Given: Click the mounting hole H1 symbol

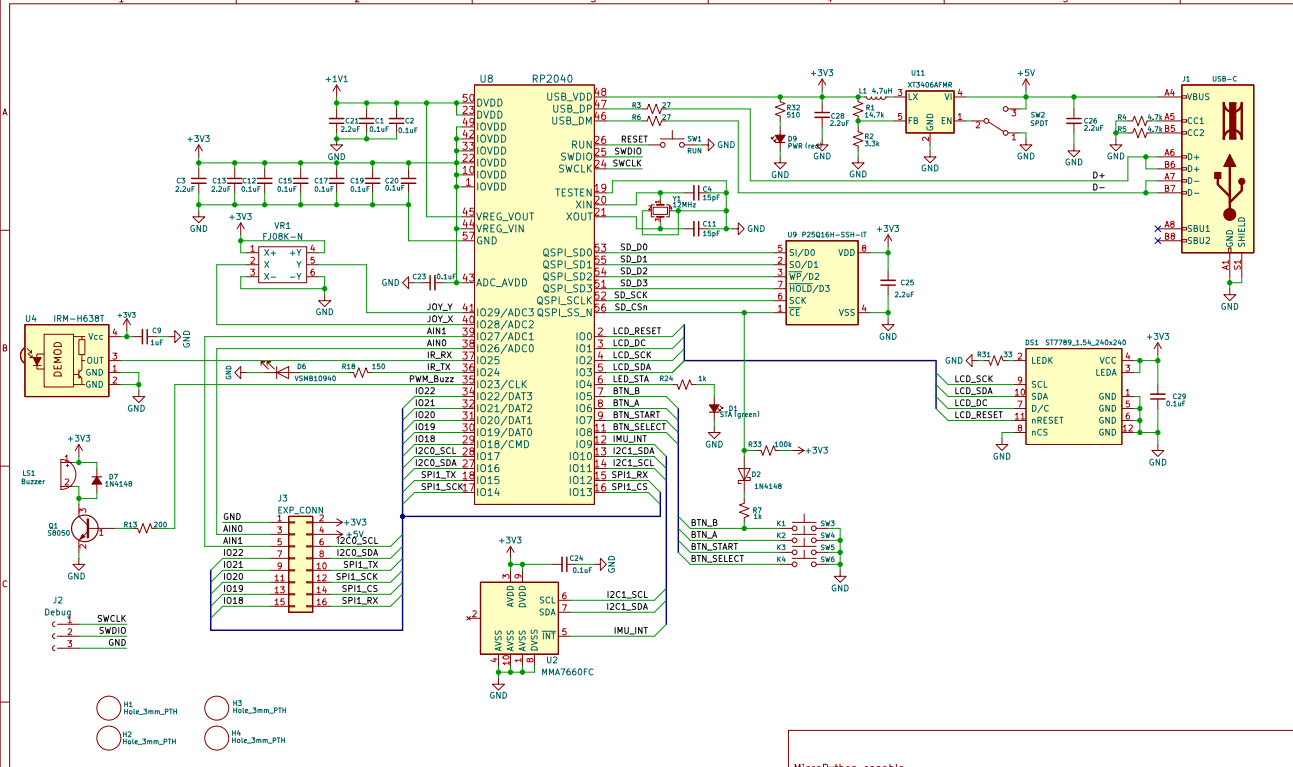Looking at the screenshot, I should (x=108, y=707).
